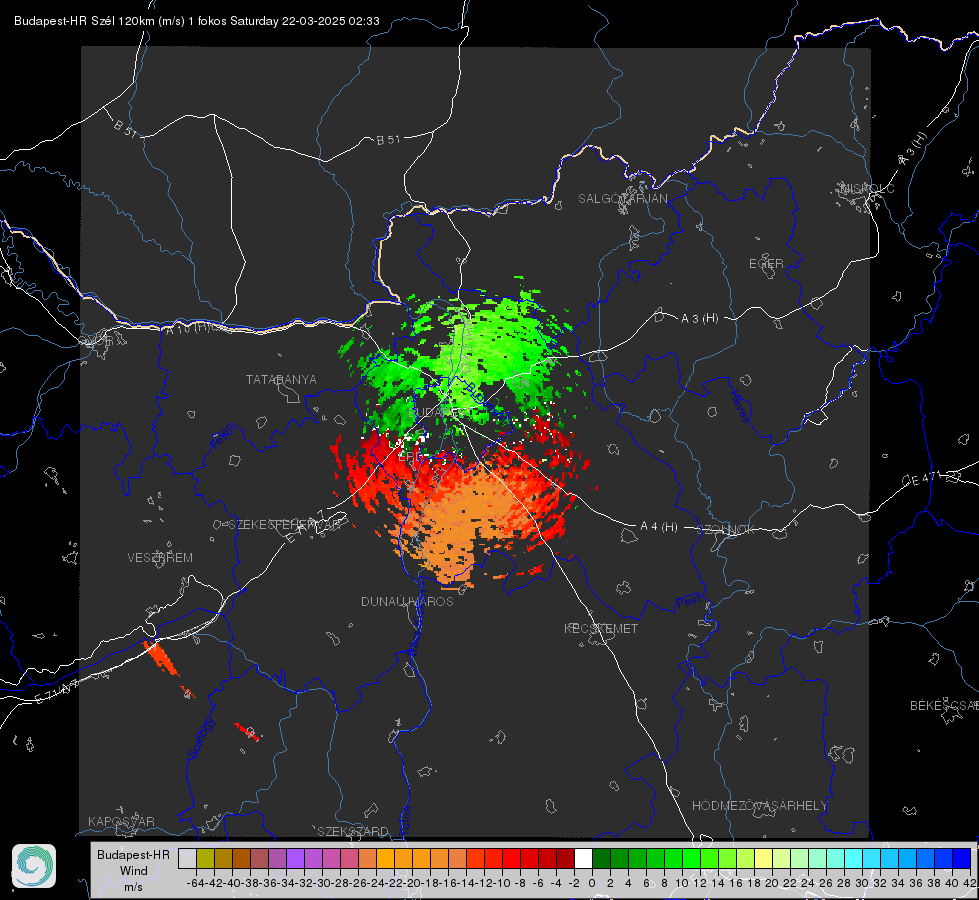Image resolution: width=979 pixels, height=900 pixels.
Task: Click the purple swatch between -34 and -32
Action: 295,858
